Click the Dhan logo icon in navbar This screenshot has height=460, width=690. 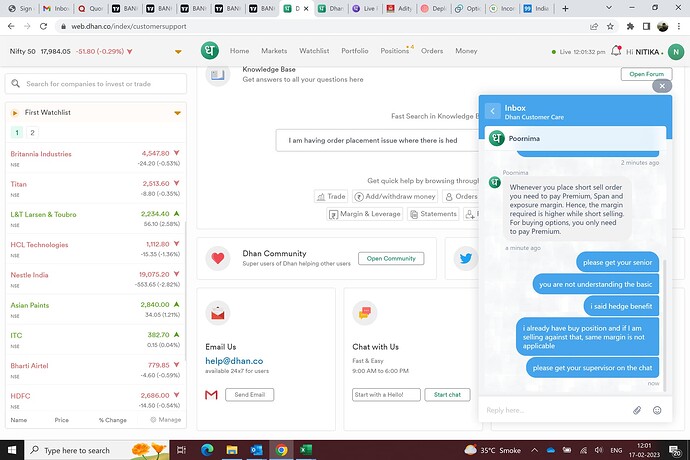pyautogui.click(x=210, y=51)
